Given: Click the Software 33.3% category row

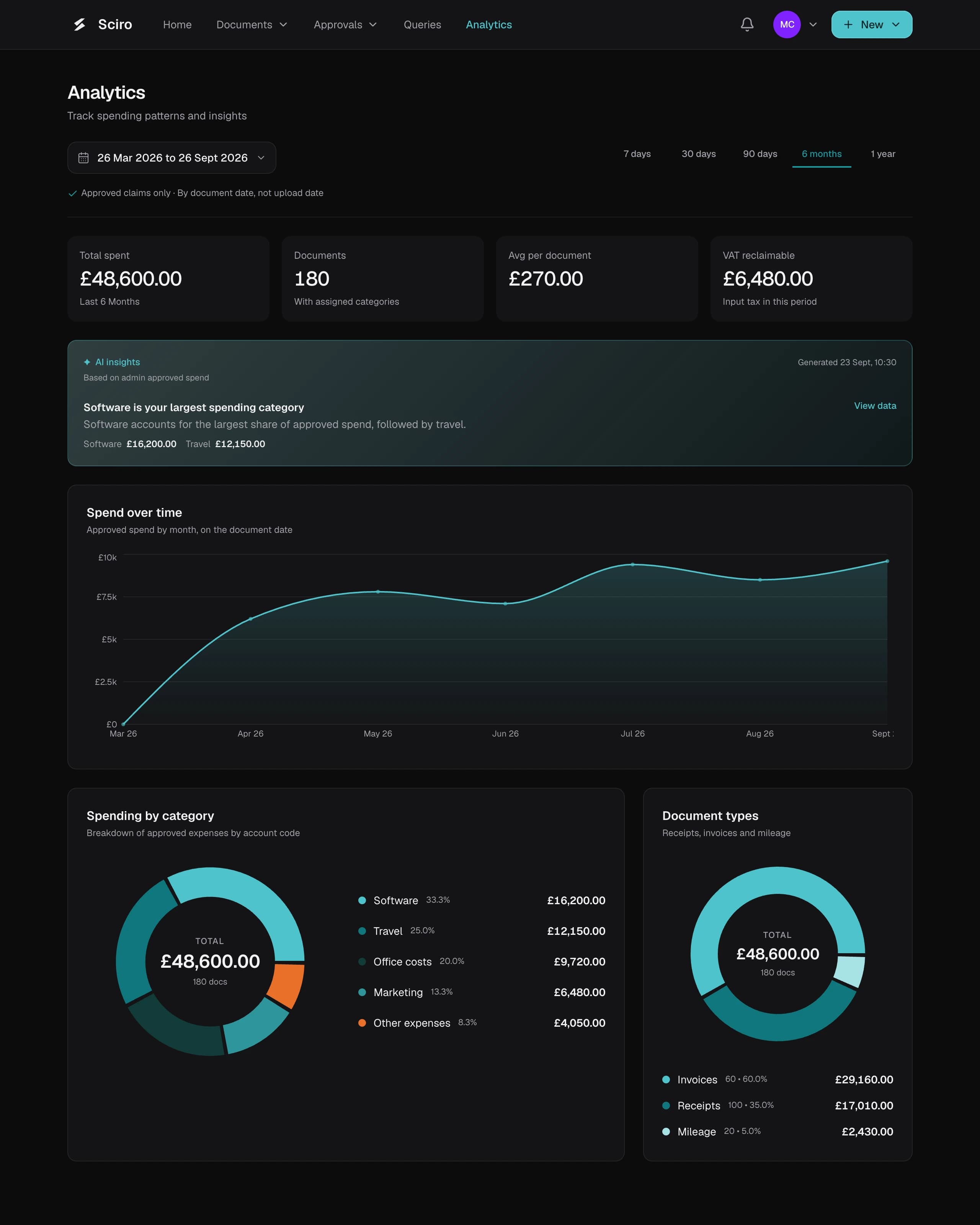Looking at the screenshot, I should [482, 900].
